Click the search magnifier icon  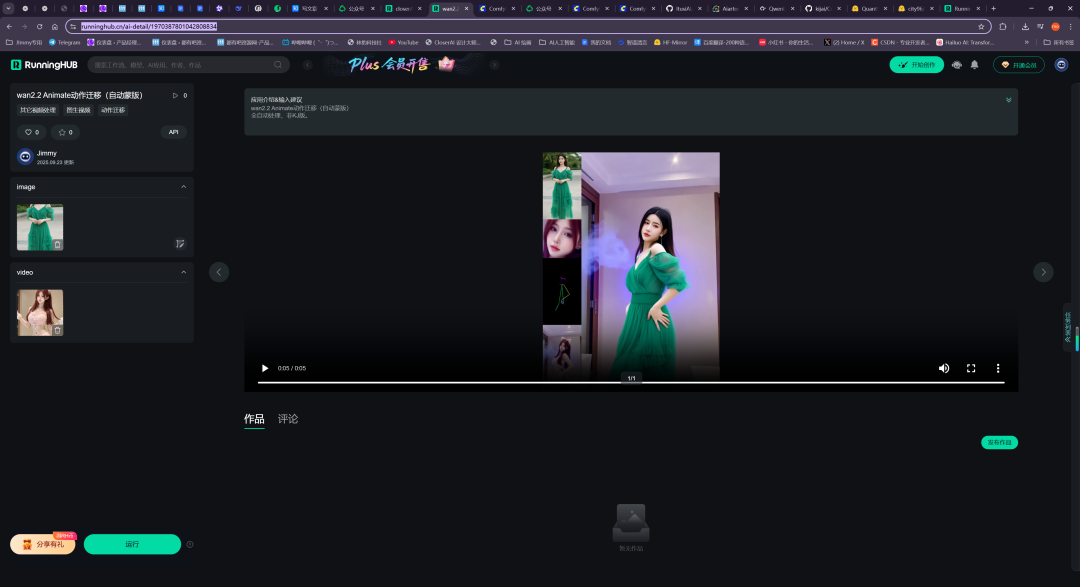click(278, 65)
